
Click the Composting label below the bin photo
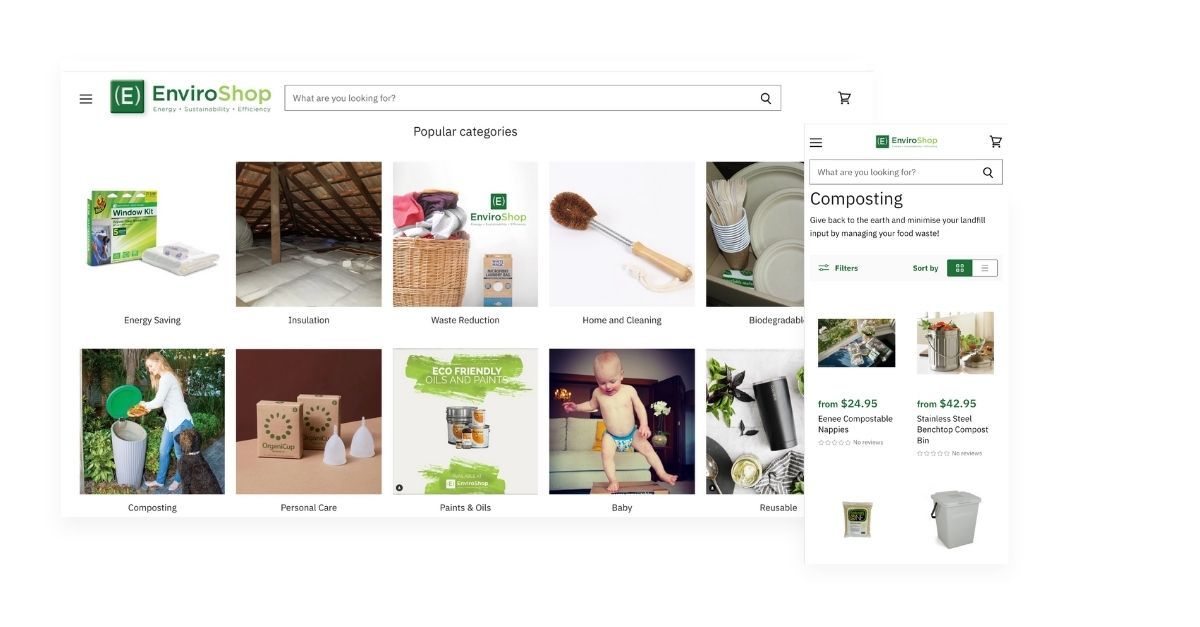point(152,508)
